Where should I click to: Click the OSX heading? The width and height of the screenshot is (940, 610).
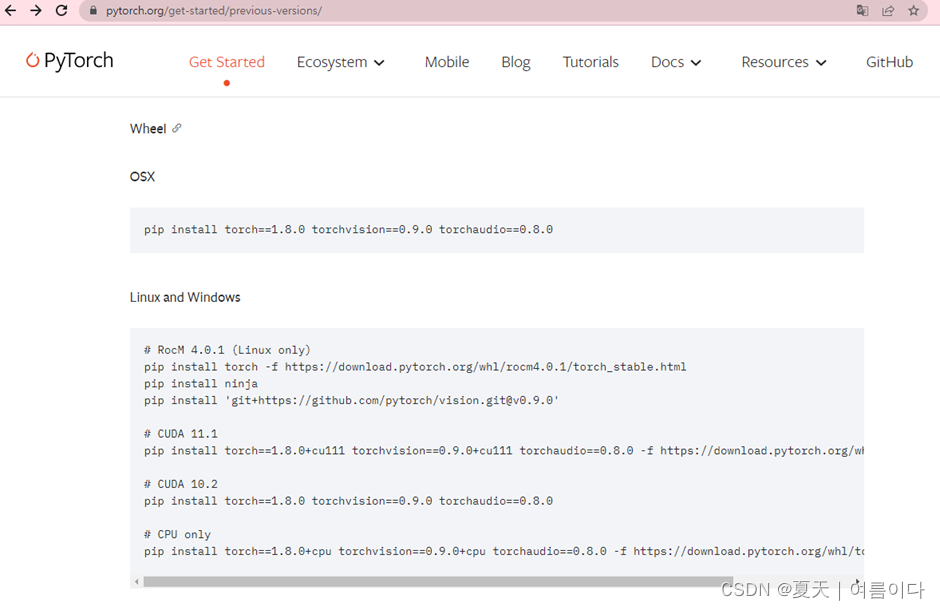(142, 177)
